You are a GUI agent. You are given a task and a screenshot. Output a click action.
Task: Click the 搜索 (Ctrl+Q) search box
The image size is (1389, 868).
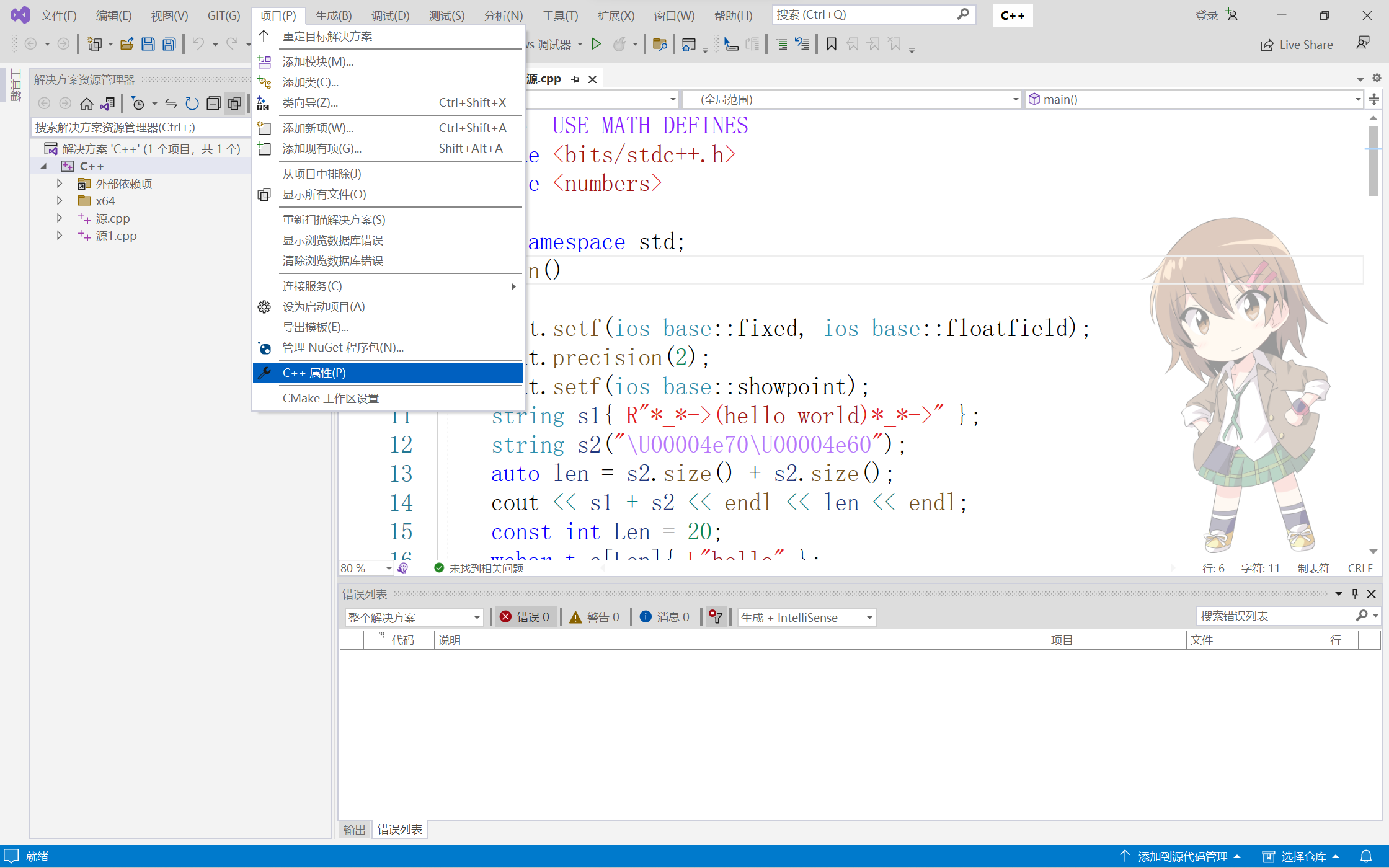[873, 14]
